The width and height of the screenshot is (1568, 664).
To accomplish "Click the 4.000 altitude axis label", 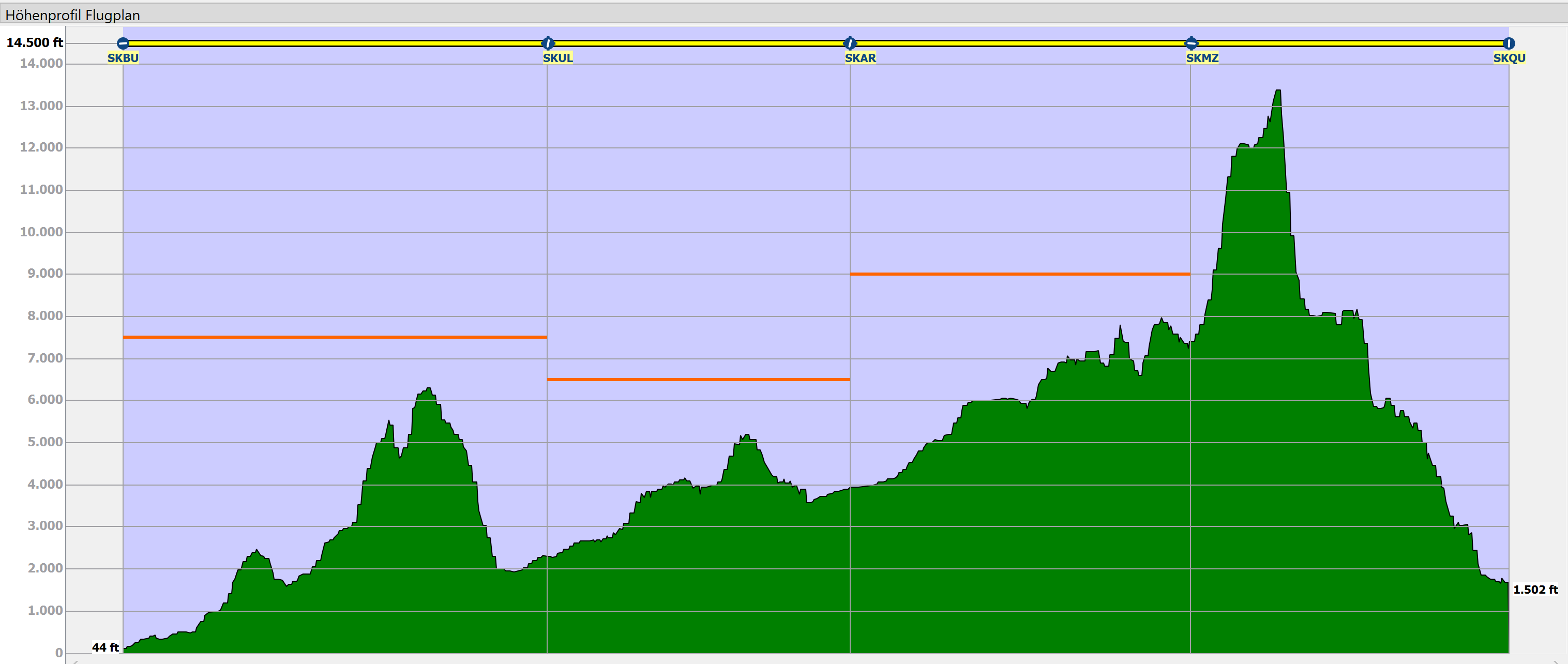I will coord(45,485).
